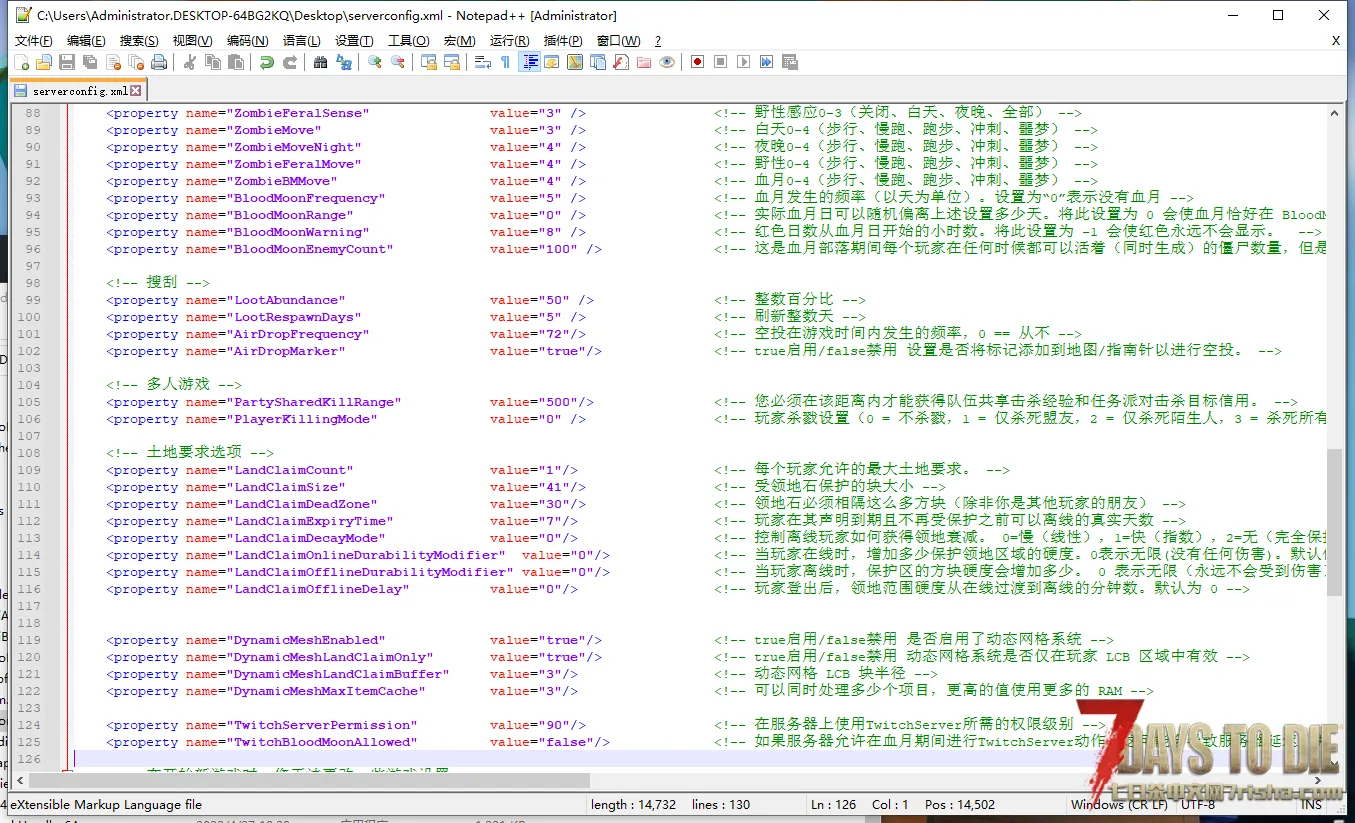Zoom out with the magnifier minus icon
The width and height of the screenshot is (1355, 823).
pos(397,62)
